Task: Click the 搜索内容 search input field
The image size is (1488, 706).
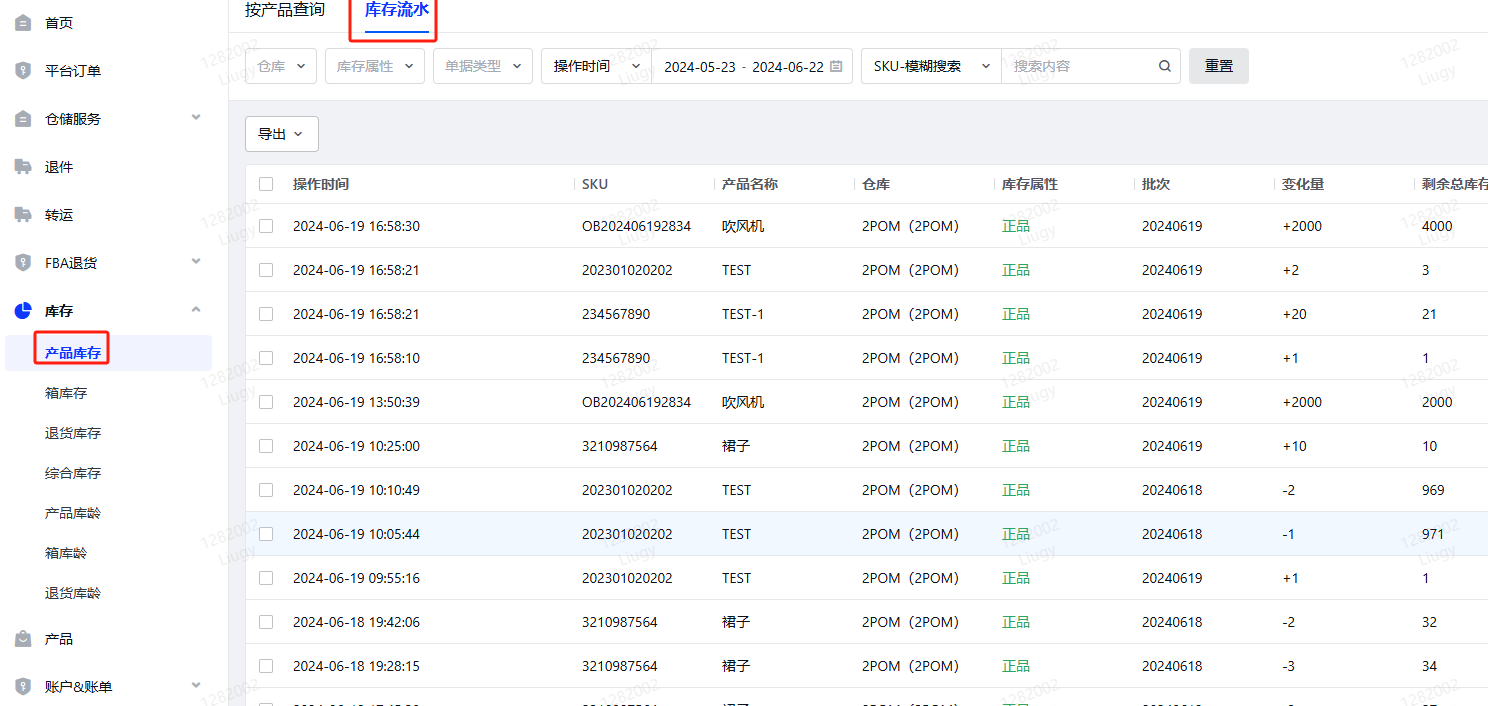Action: [1080, 66]
